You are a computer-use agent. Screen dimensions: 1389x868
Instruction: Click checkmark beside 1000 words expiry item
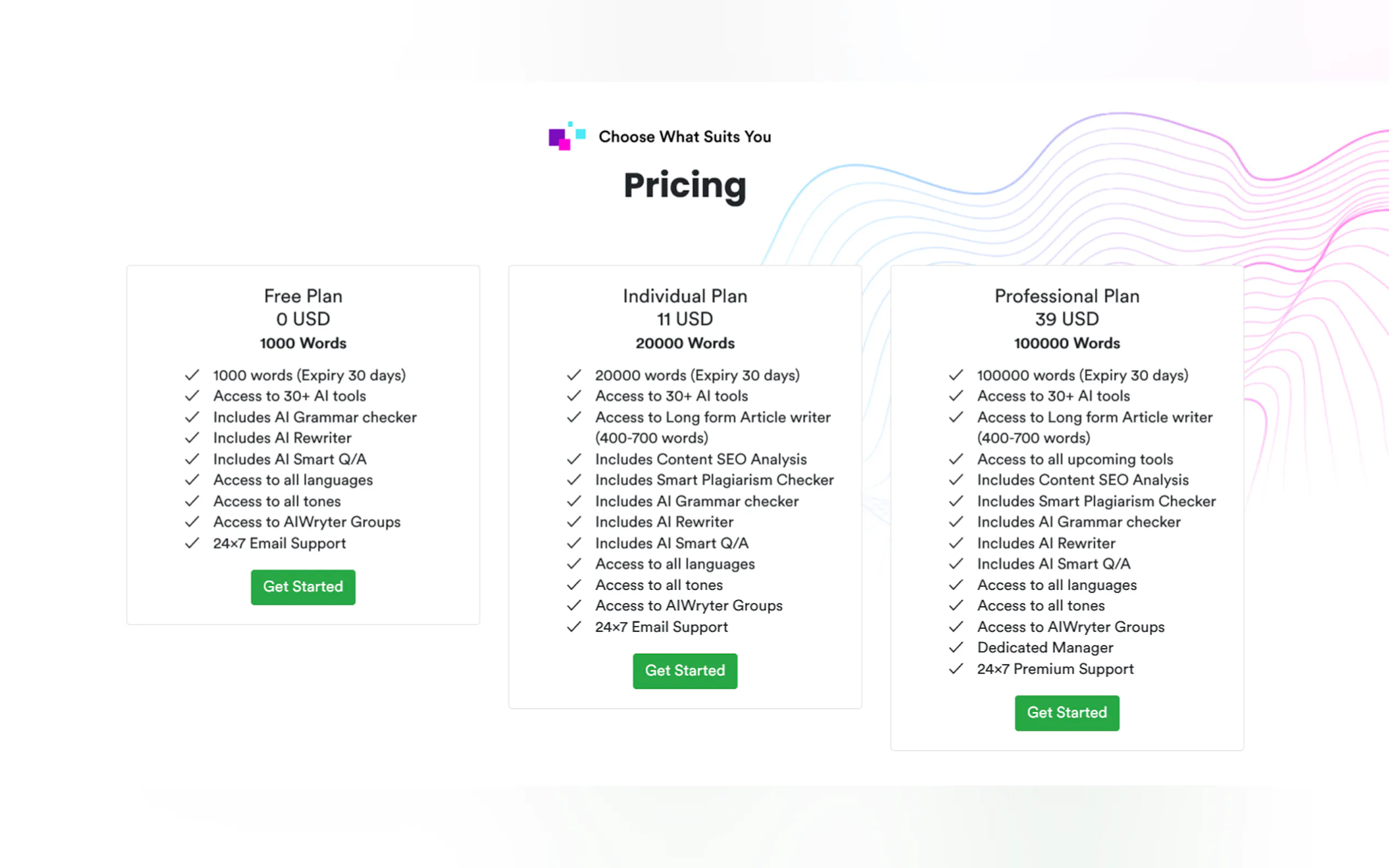pos(192,375)
